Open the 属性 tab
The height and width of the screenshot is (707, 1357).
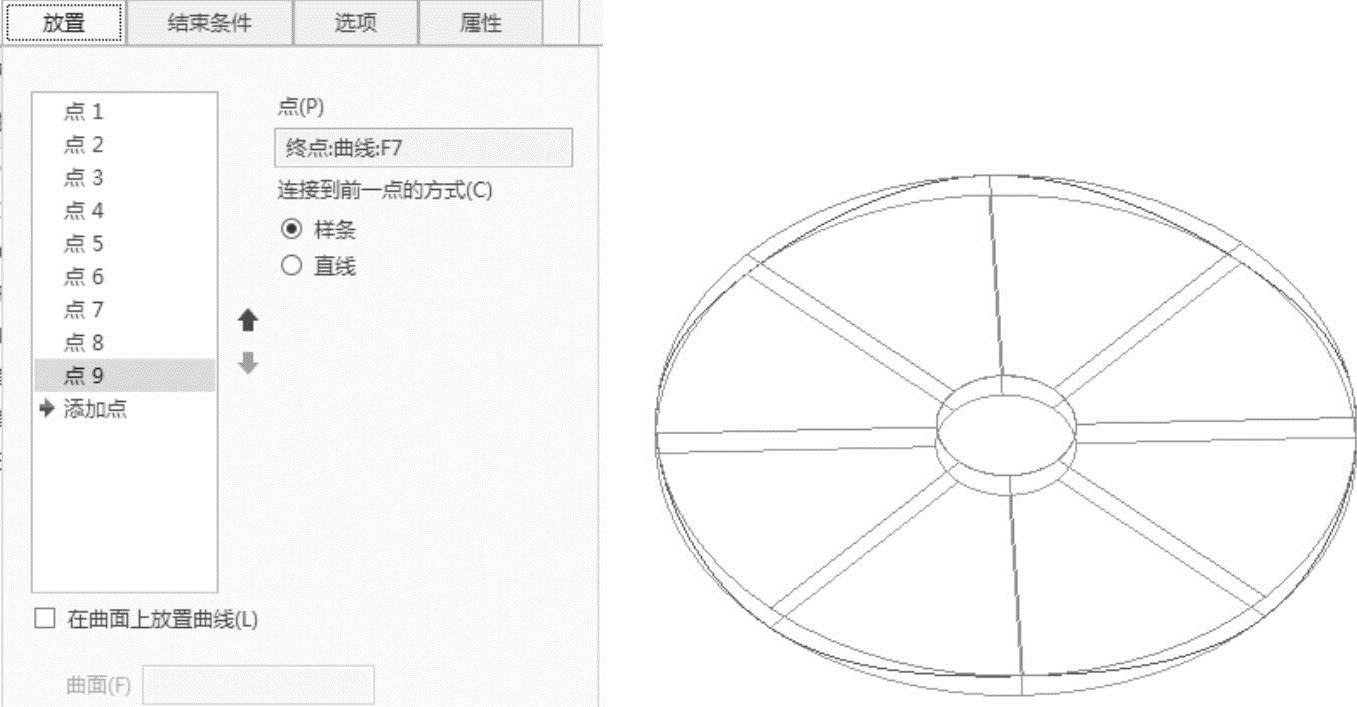click(x=481, y=23)
